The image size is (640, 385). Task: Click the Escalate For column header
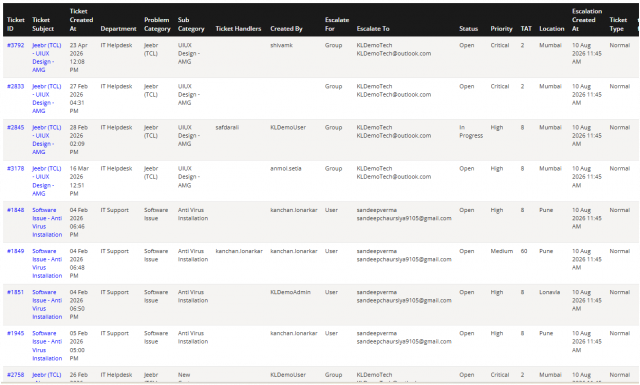coord(337,24)
